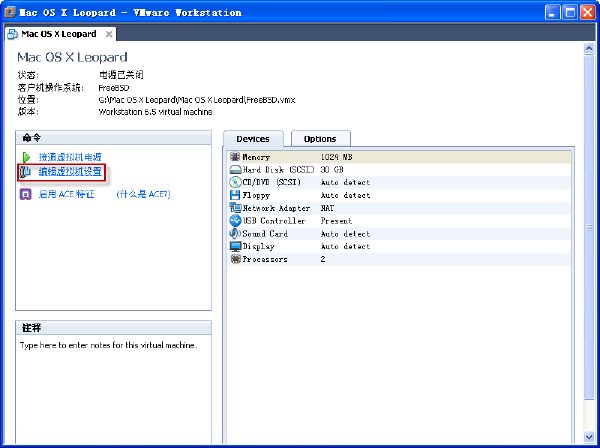
Task: Select the Hard Disk 30 GB value
Action: click(332, 170)
